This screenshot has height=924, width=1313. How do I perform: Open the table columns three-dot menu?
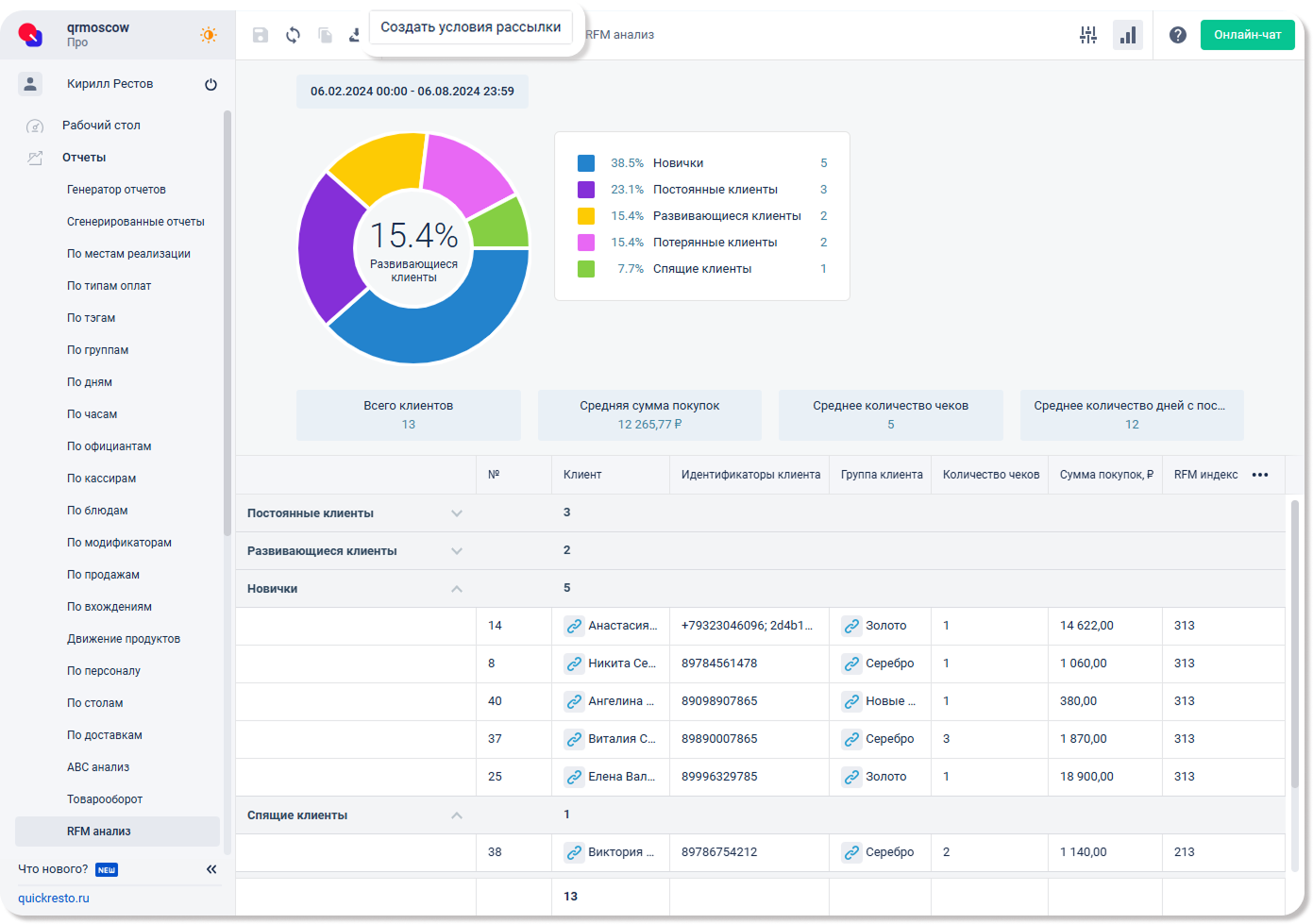pyautogui.click(x=1260, y=475)
